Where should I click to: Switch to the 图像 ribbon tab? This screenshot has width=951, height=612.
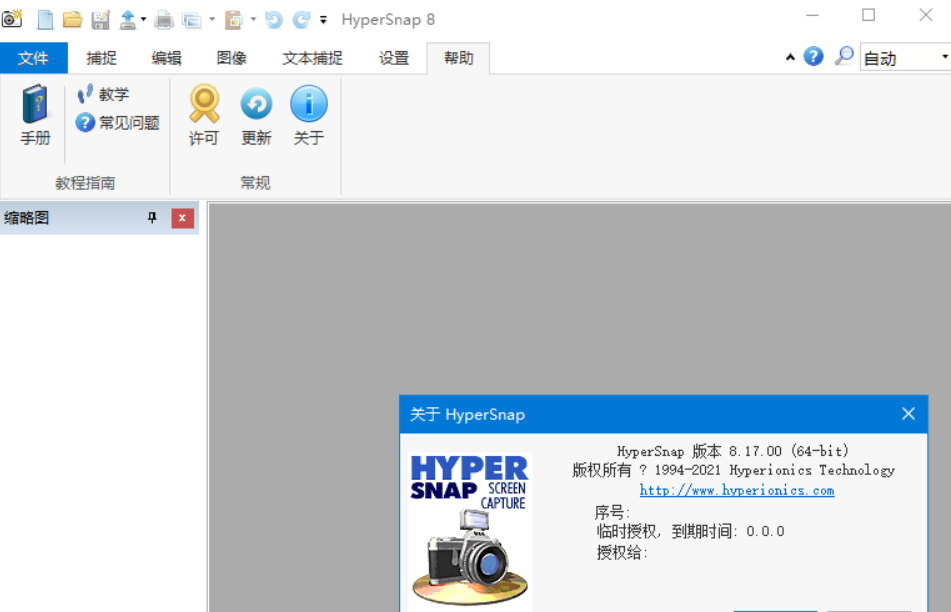(232, 58)
